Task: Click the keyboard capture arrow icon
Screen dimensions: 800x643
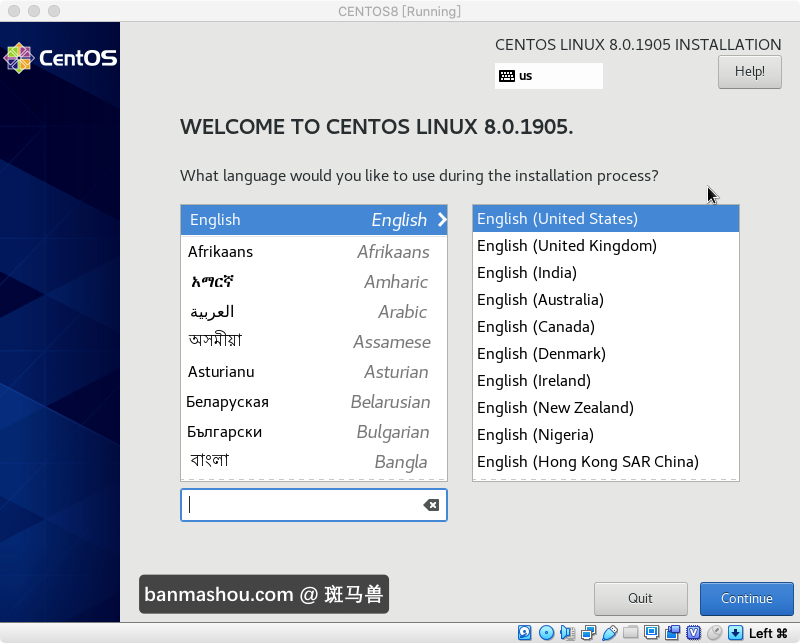Action: pyautogui.click(x=735, y=633)
